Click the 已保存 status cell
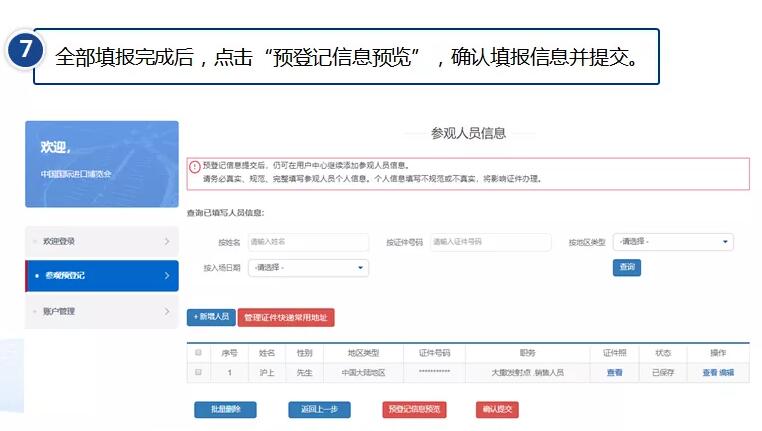762x431 pixels. (x=663, y=373)
